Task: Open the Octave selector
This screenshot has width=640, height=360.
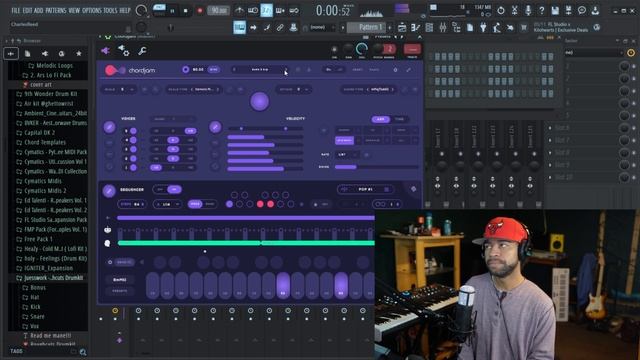Action: click(293, 89)
